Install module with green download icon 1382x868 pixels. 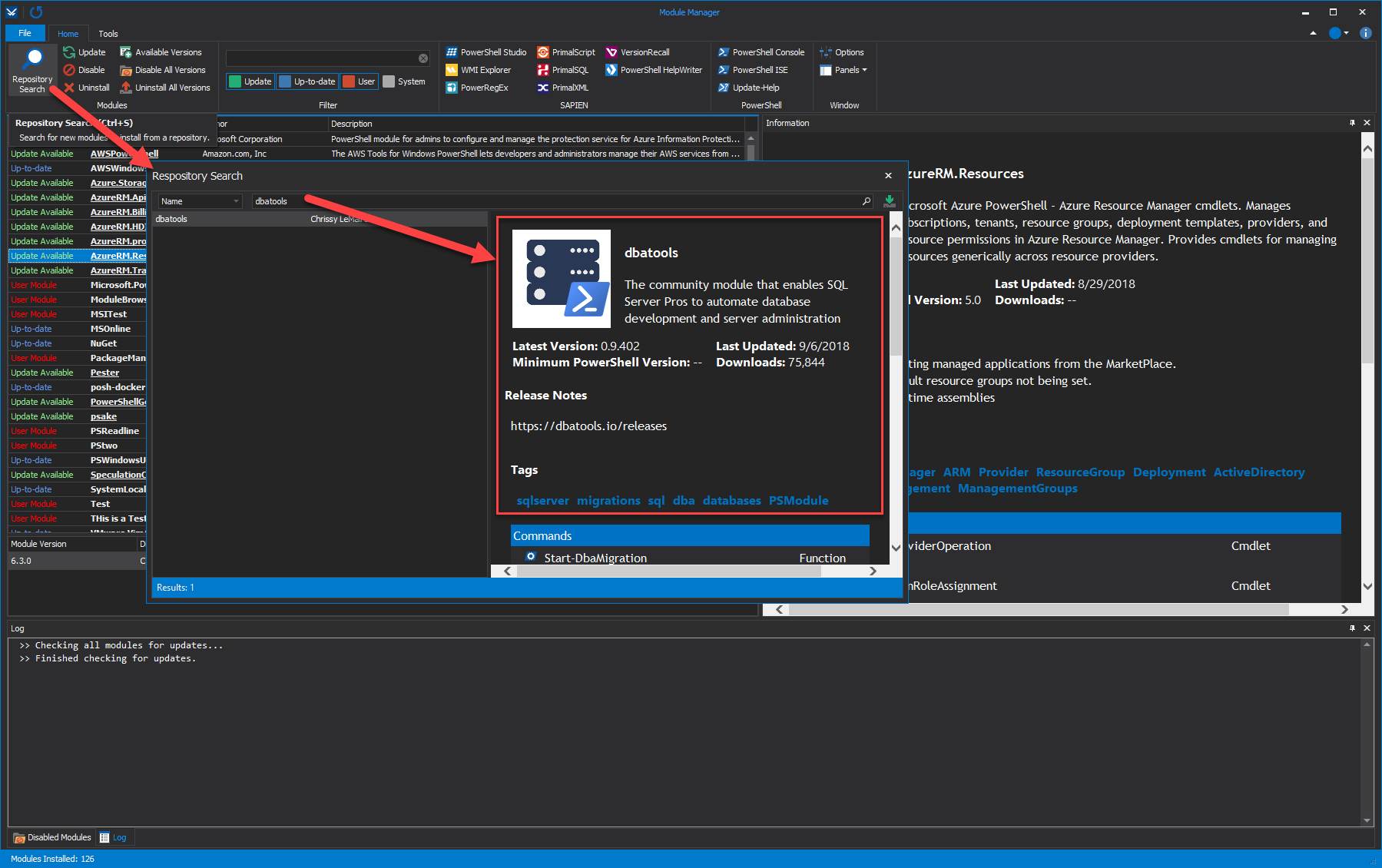tap(890, 200)
